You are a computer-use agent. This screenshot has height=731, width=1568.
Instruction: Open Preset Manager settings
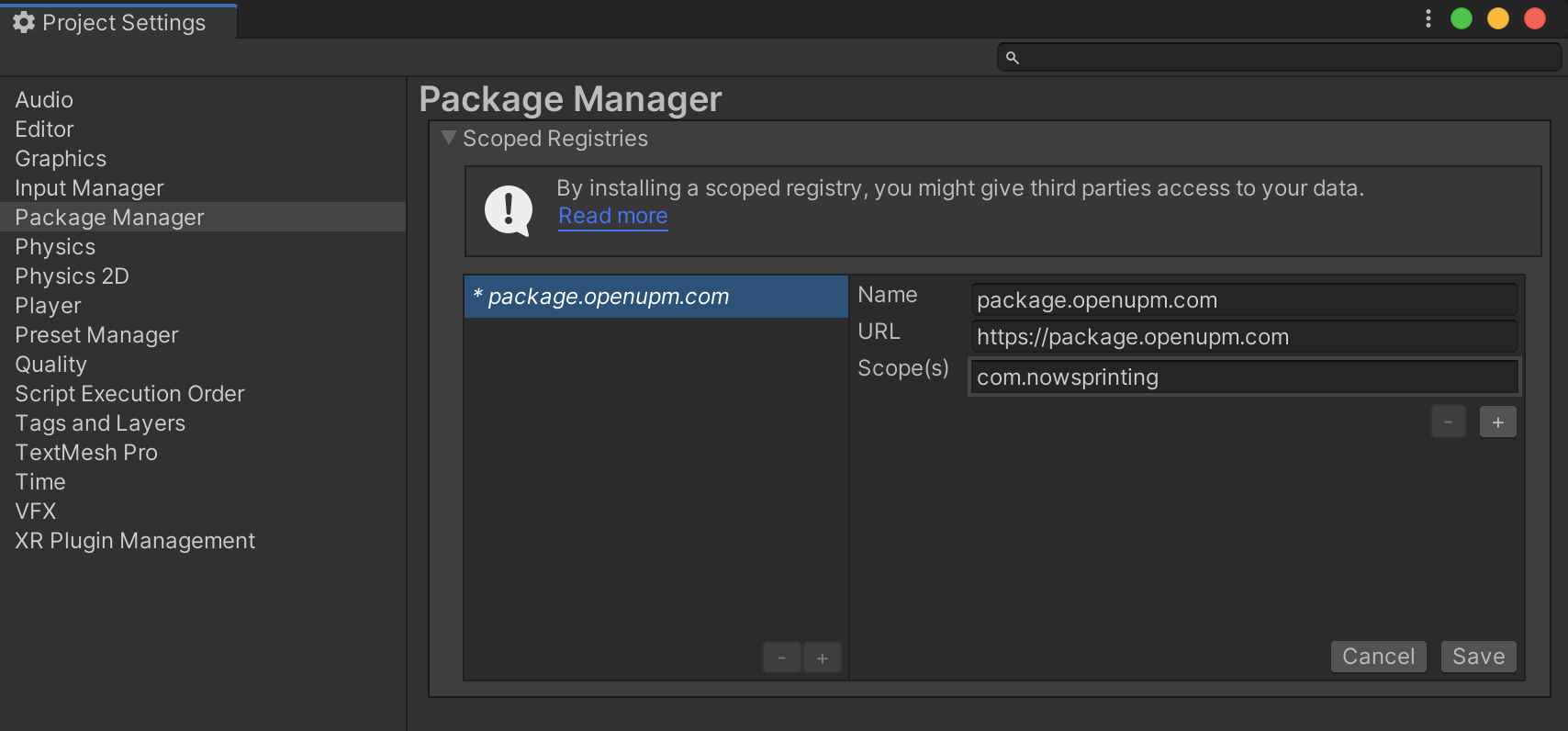(x=203, y=334)
